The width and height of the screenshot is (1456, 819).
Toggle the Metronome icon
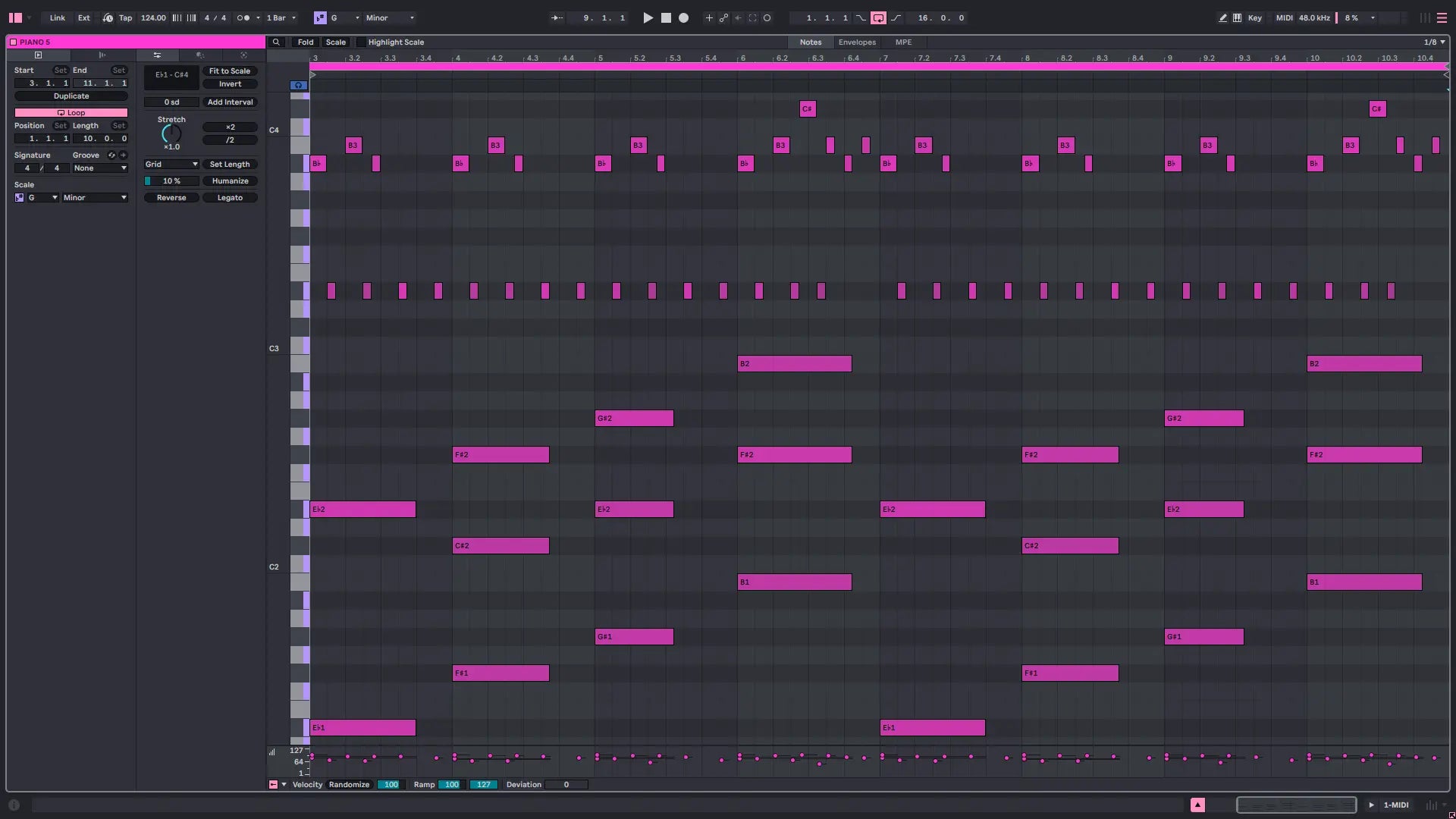(243, 17)
